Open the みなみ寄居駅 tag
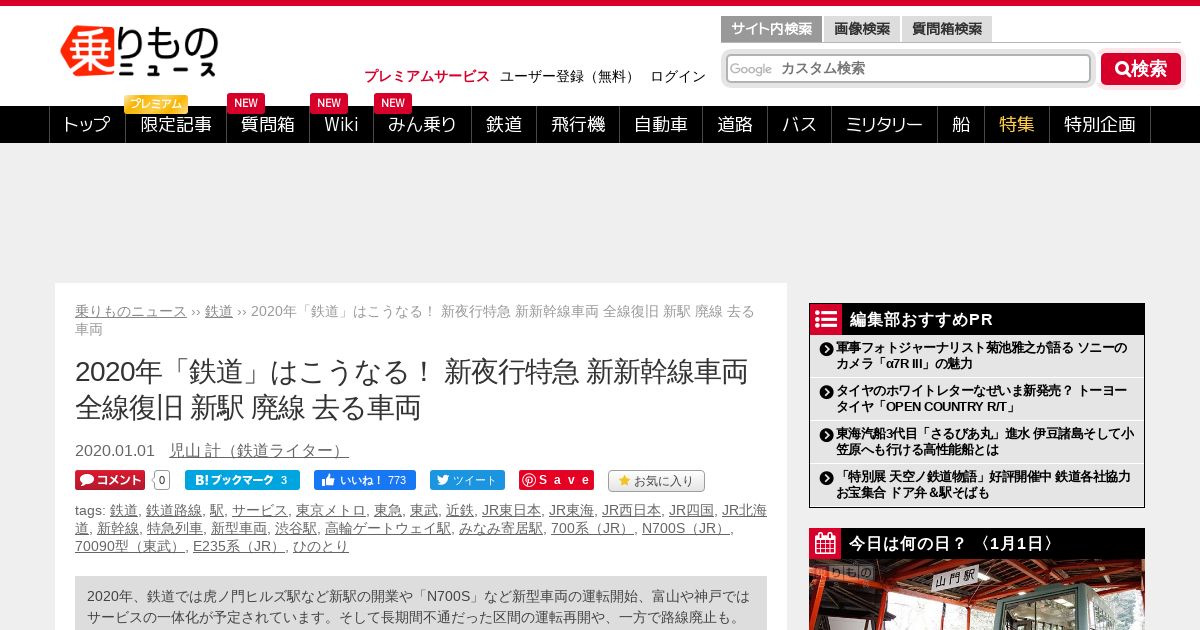Screen dimensions: 1200x630 click(501, 528)
